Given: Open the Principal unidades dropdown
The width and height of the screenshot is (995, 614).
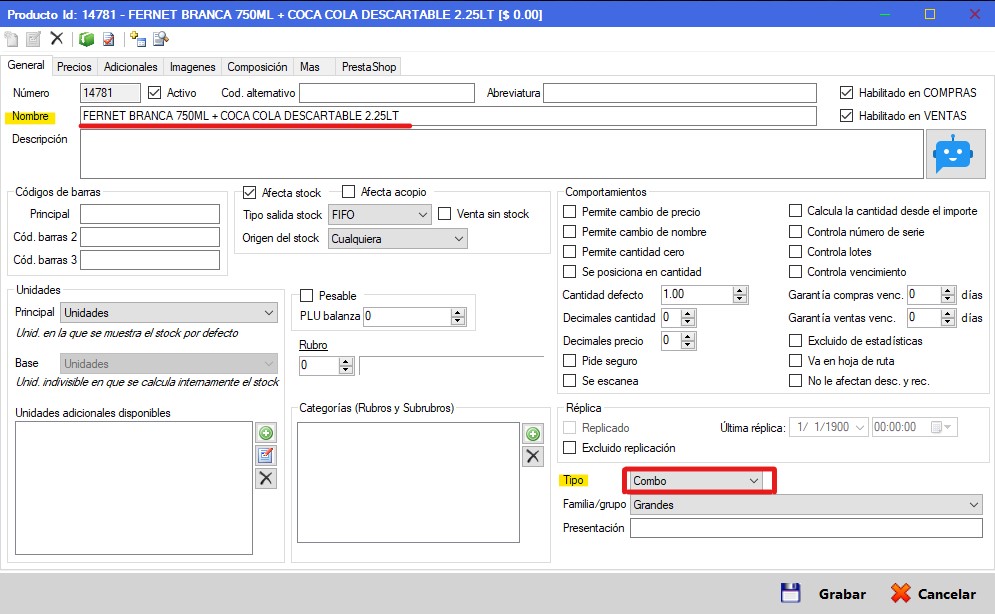Looking at the screenshot, I should 169,313.
